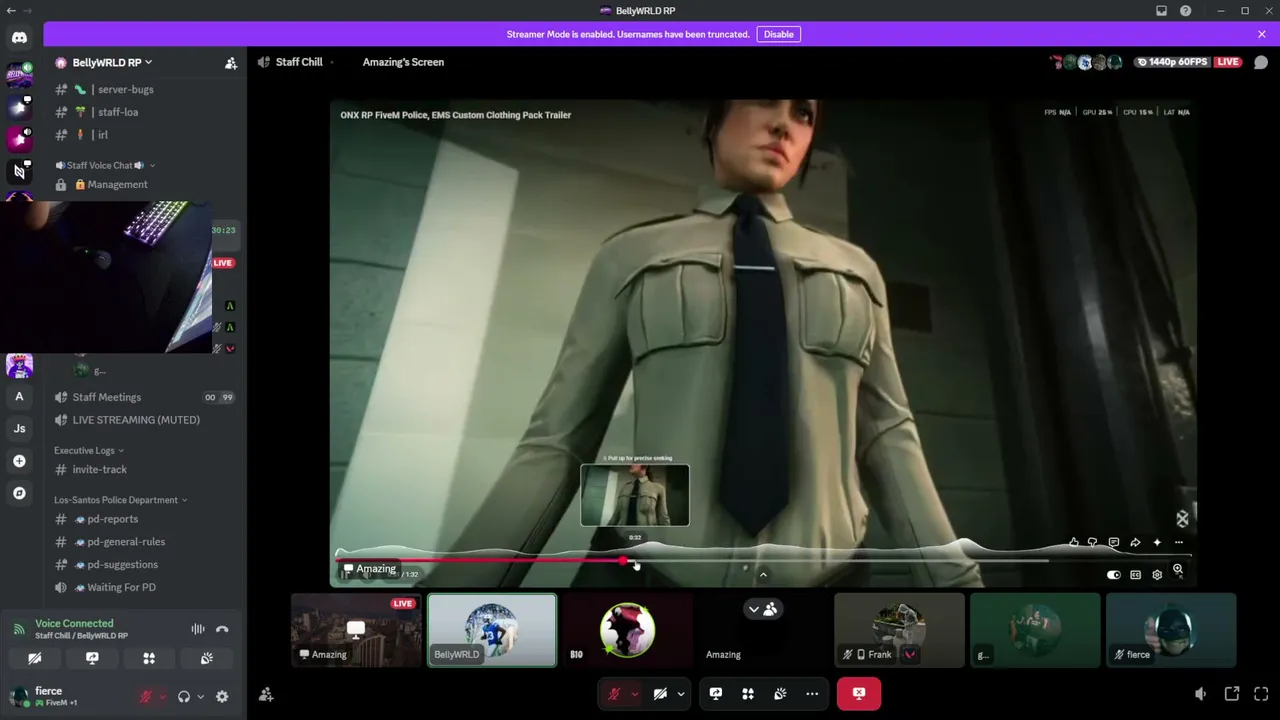The width and height of the screenshot is (1280, 720).
Task: Start an activity from the voice panel
Action: click(149, 658)
